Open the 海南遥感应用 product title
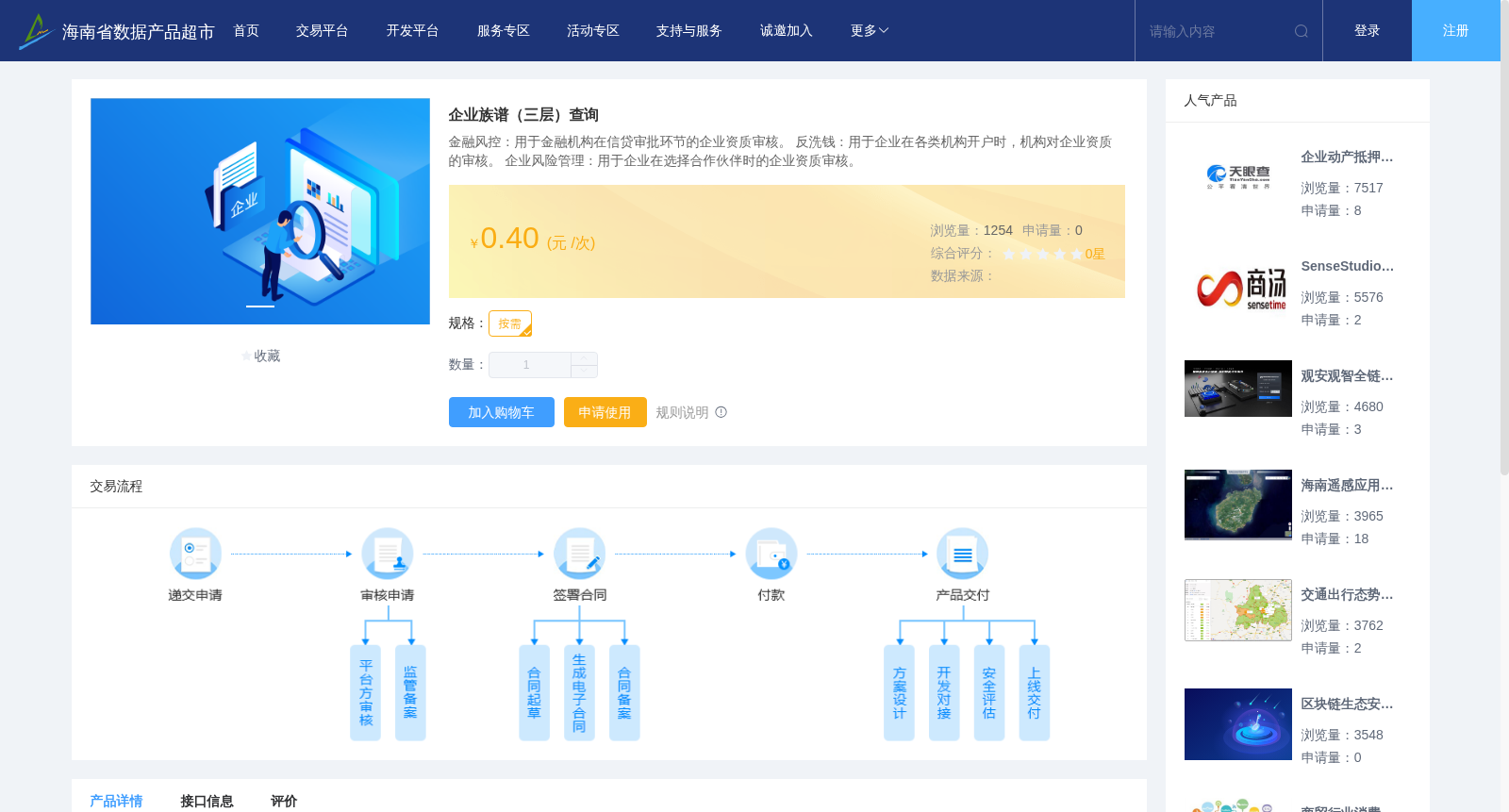This screenshot has width=1509, height=812. coord(1347,486)
